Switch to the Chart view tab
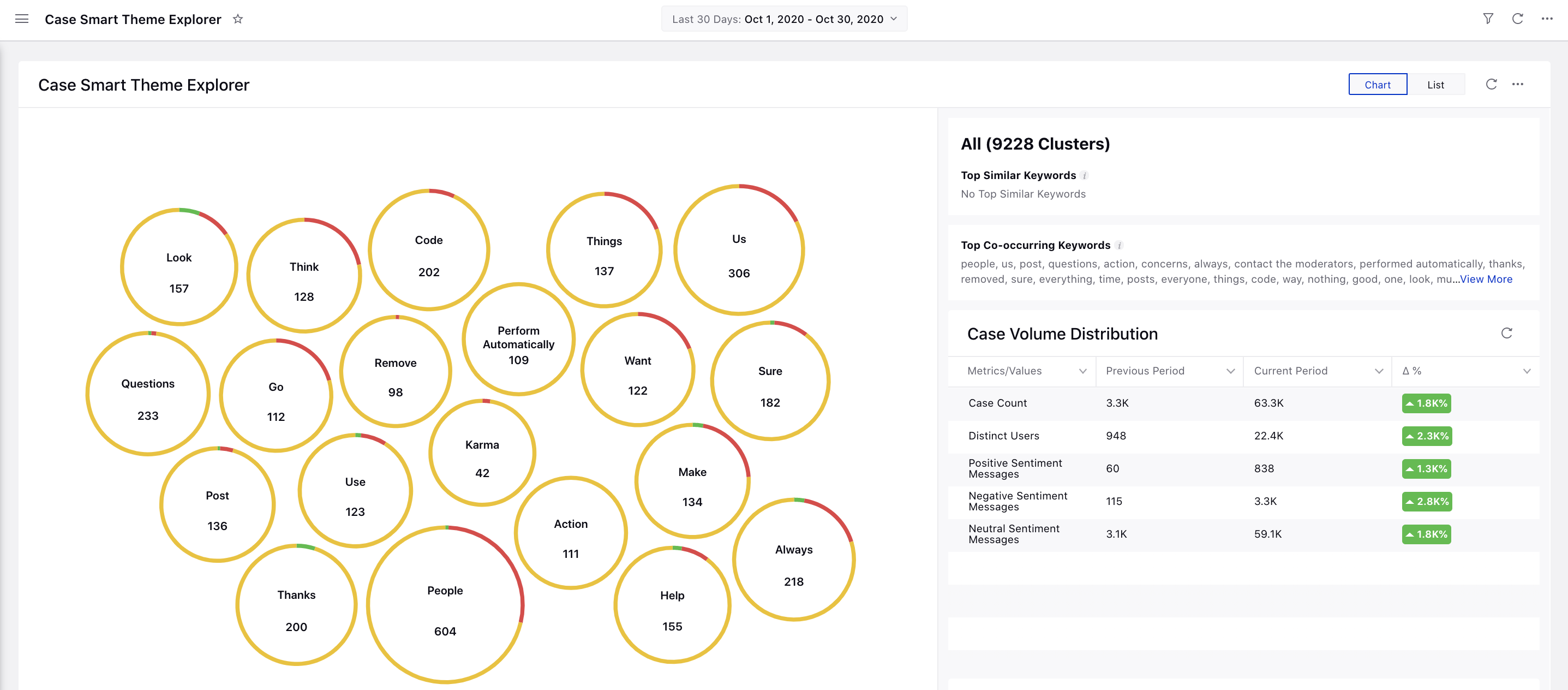 pyautogui.click(x=1378, y=84)
